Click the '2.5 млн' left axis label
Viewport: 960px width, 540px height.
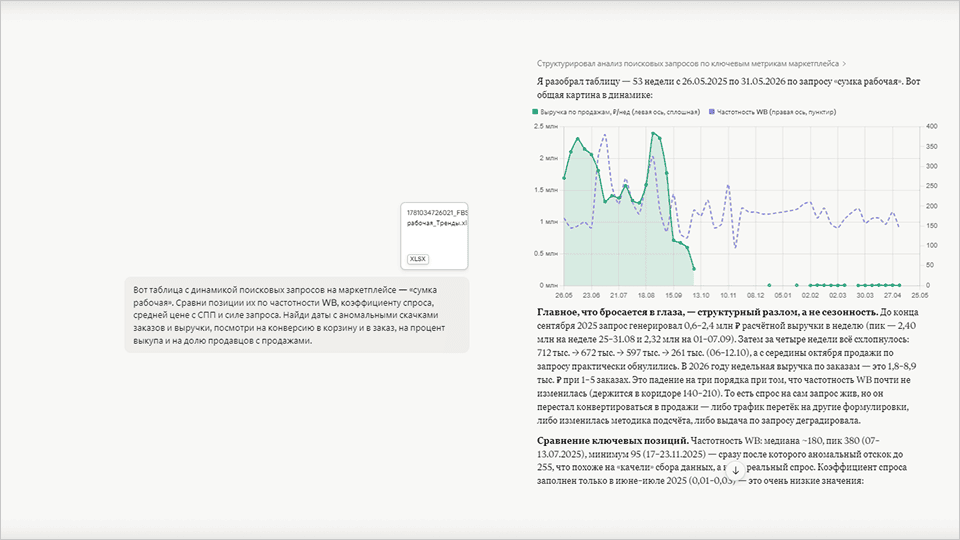coord(546,126)
